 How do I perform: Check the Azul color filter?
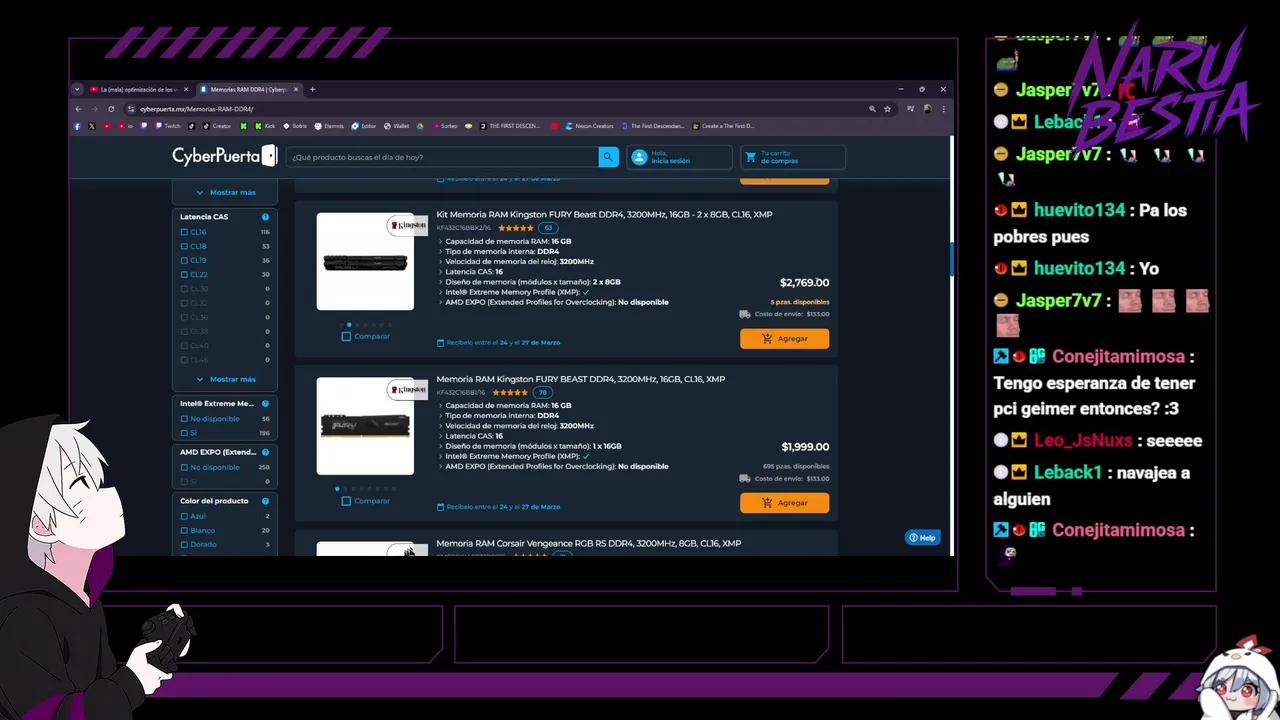(x=184, y=516)
